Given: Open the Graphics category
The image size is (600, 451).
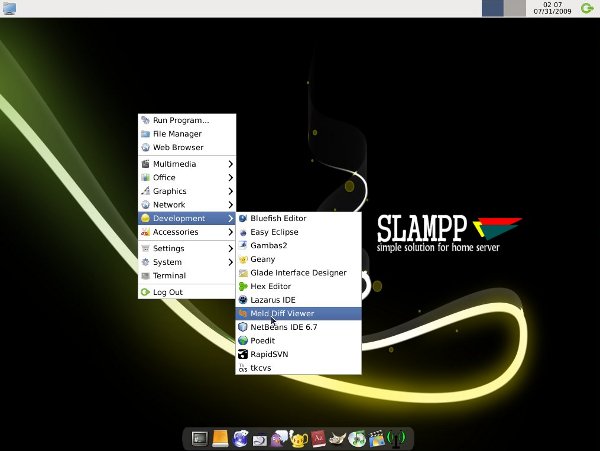Looking at the screenshot, I should click(187, 191).
